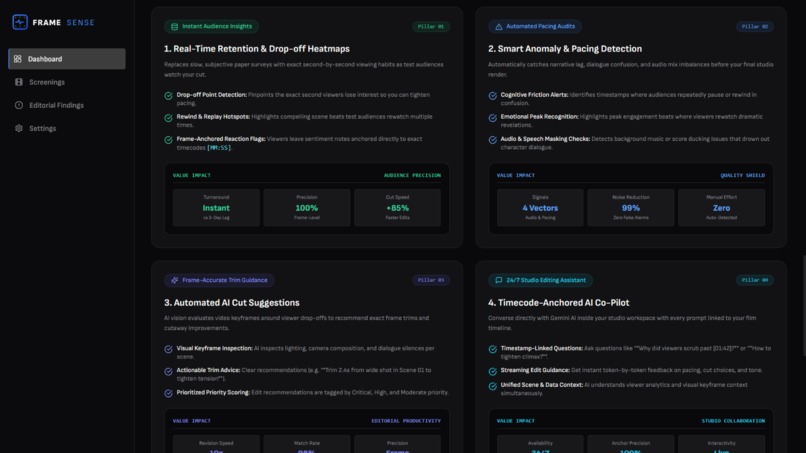Screen dimensions: 806x453
Task: Click the Precision 100% stat tile
Action: tap(307, 208)
